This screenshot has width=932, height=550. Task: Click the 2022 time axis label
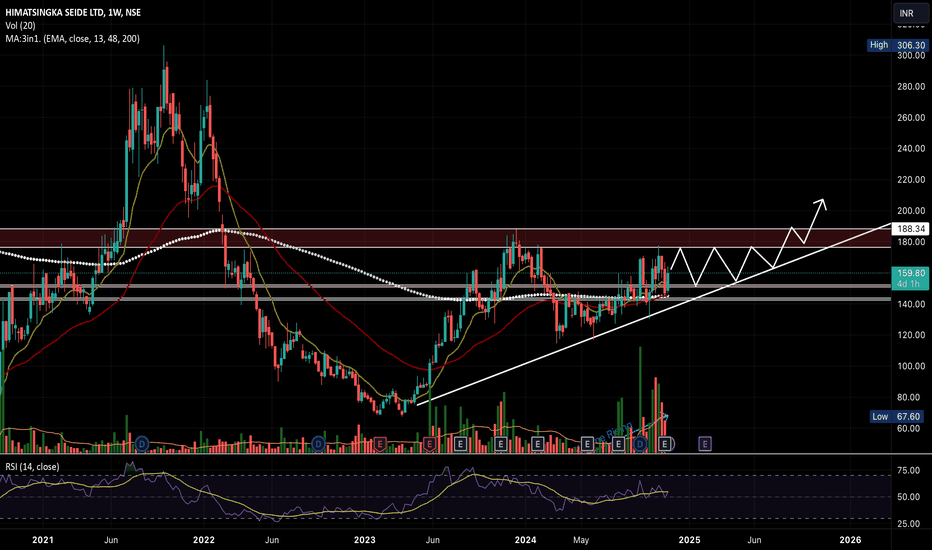tap(204, 540)
